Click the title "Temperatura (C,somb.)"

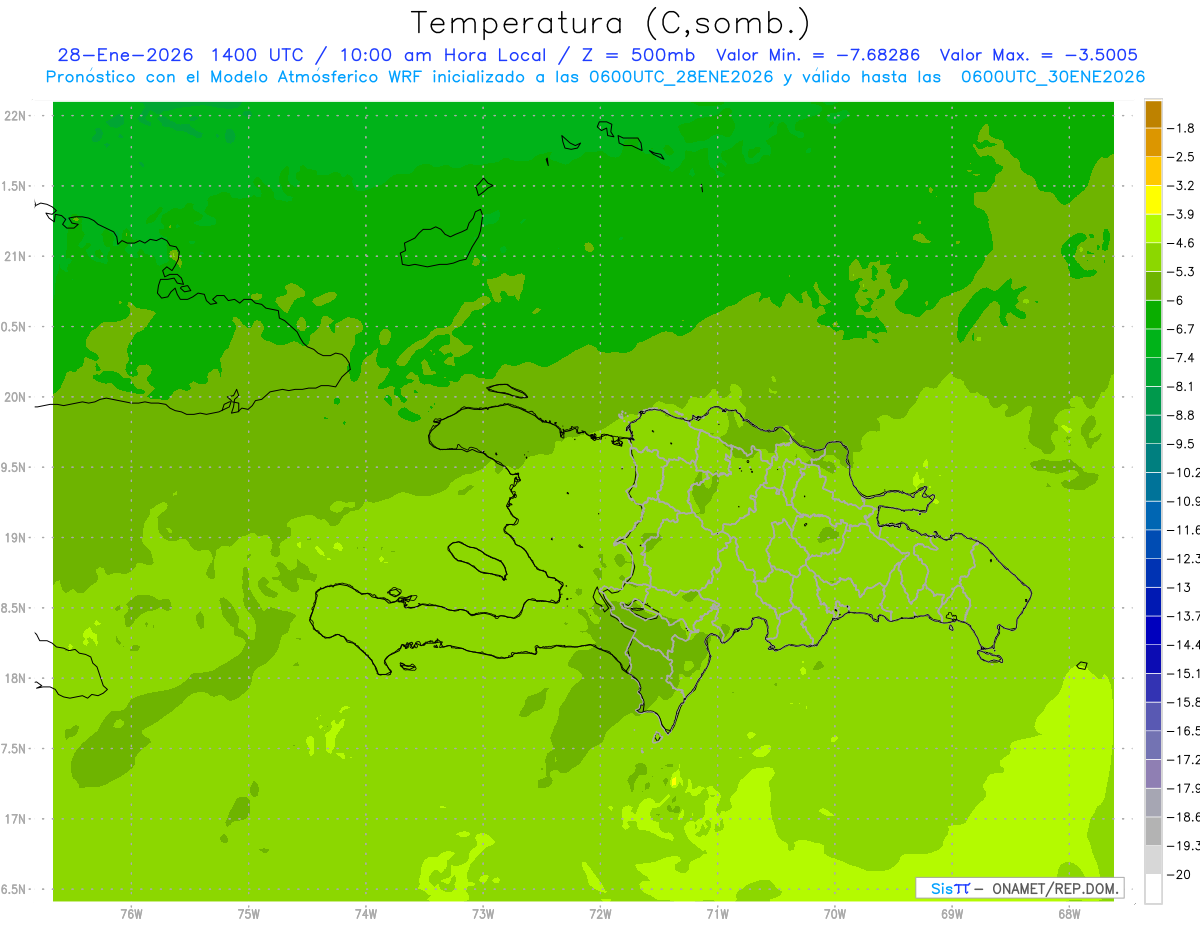(x=611, y=23)
